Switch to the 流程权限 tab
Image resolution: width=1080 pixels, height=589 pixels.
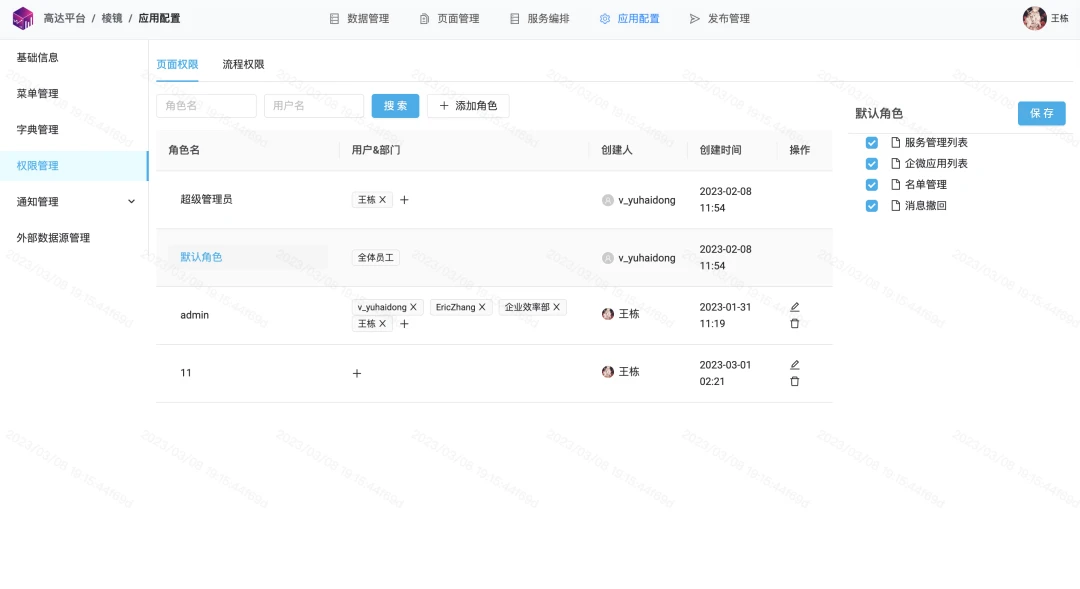tap(243, 64)
